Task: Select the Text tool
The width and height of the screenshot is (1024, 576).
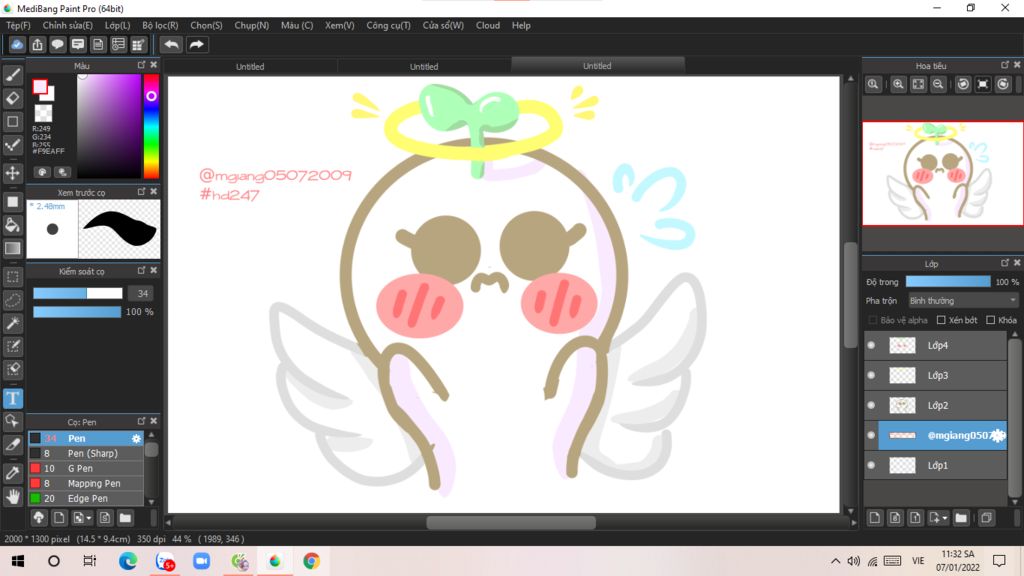Action: (x=12, y=398)
